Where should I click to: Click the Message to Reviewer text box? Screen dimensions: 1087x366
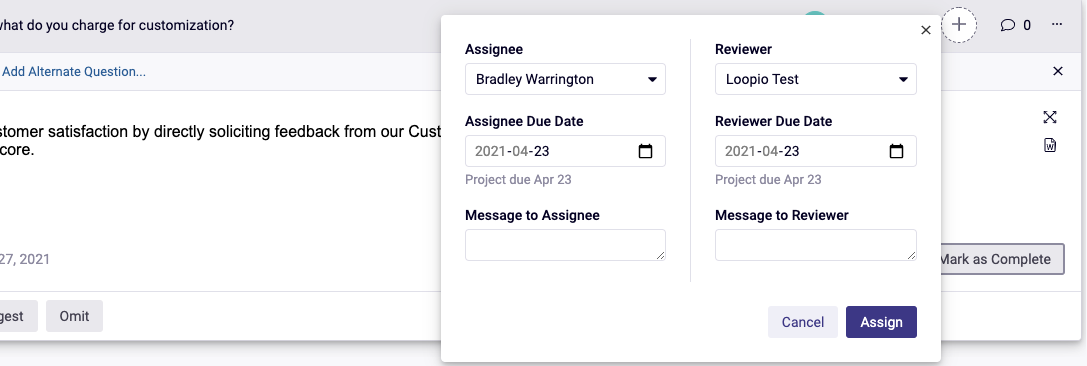816,245
